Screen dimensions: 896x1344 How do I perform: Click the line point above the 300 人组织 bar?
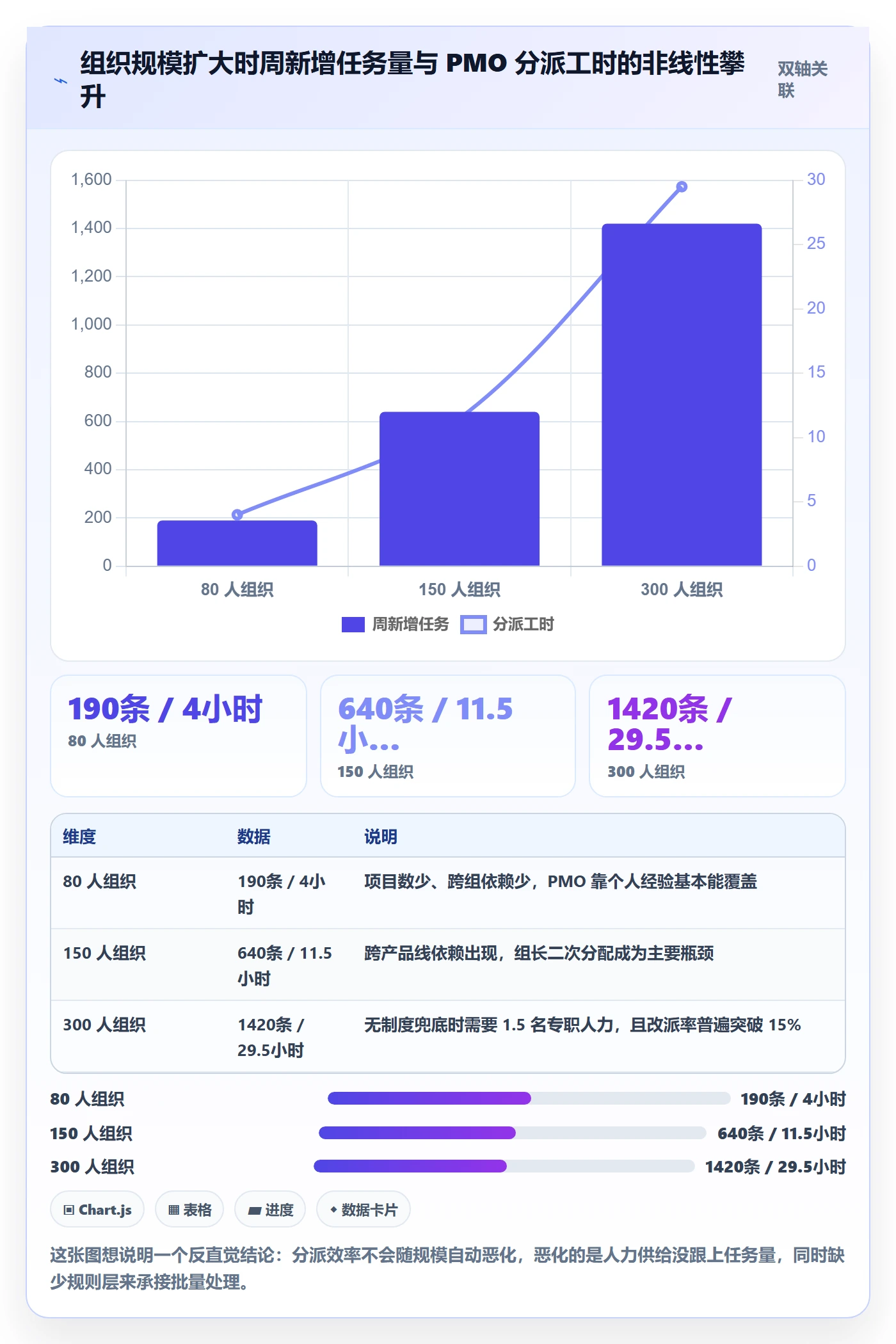(x=682, y=187)
